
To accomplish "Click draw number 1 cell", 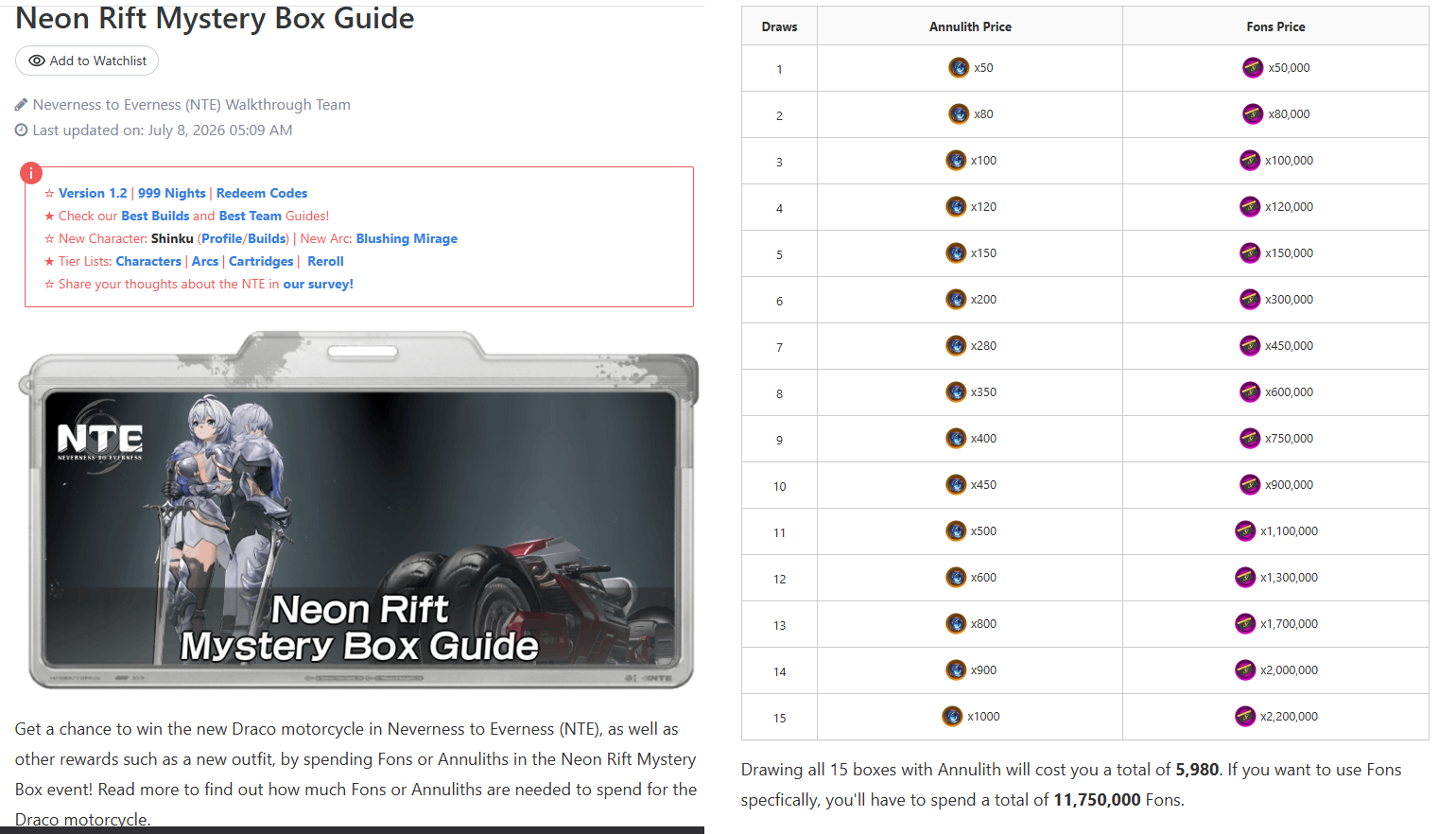I will (779, 69).
